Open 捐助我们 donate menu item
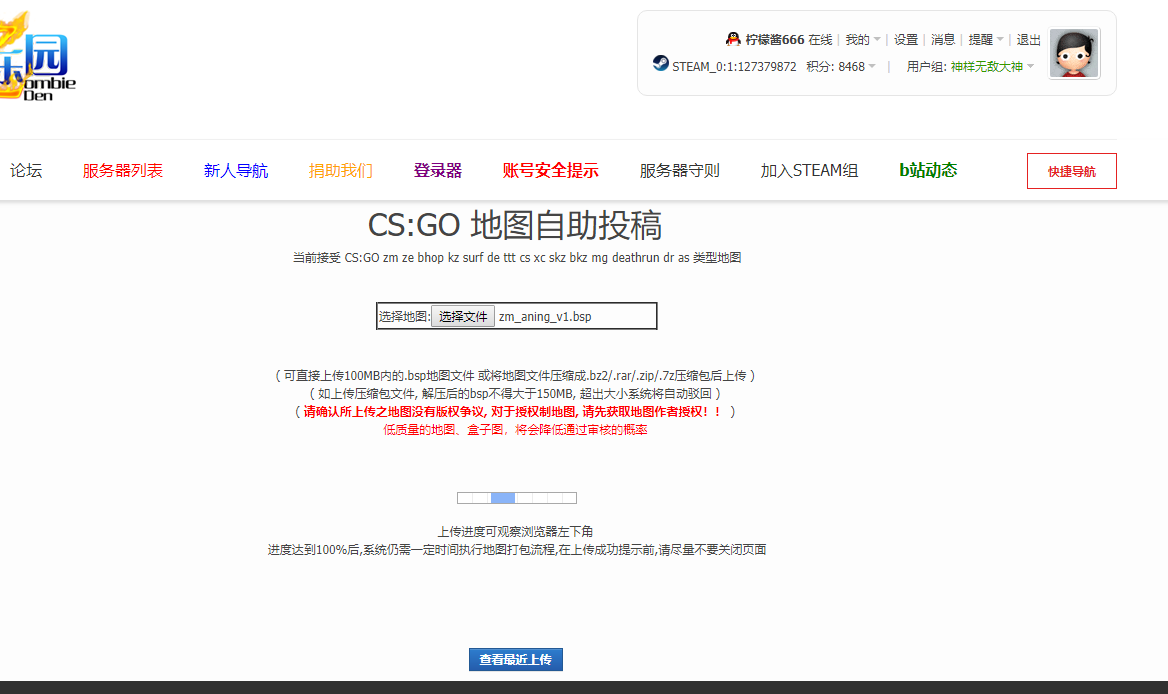This screenshot has height=694, width=1168. (x=341, y=171)
